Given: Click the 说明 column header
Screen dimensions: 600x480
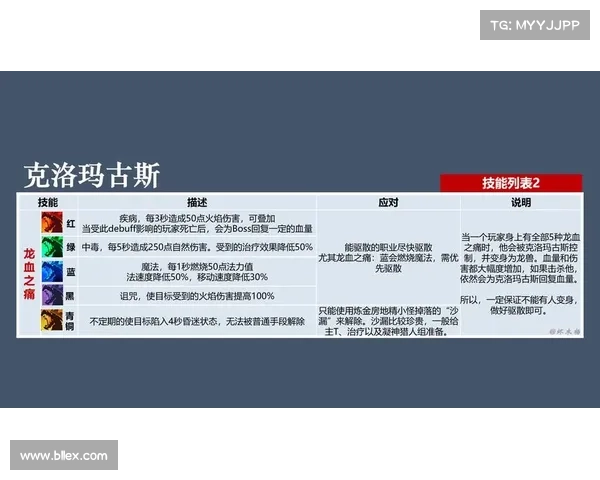Looking at the screenshot, I should (x=521, y=201).
